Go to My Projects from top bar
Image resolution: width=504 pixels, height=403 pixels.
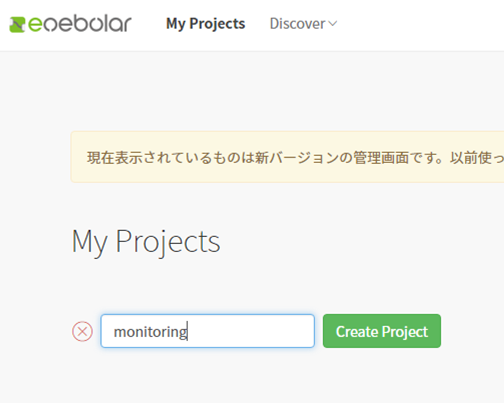[205, 24]
